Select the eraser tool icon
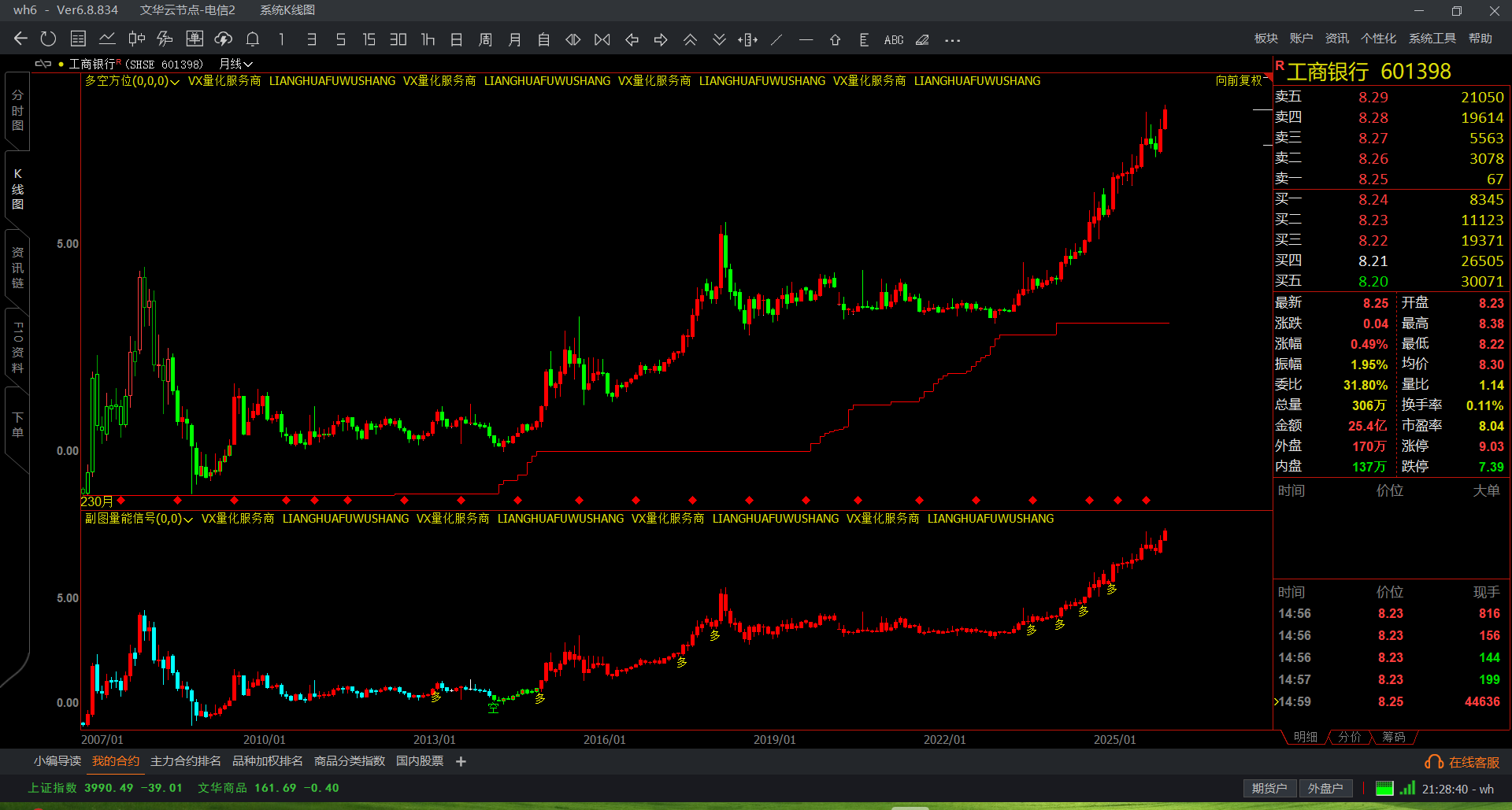The width and height of the screenshot is (1512, 810). [x=923, y=39]
